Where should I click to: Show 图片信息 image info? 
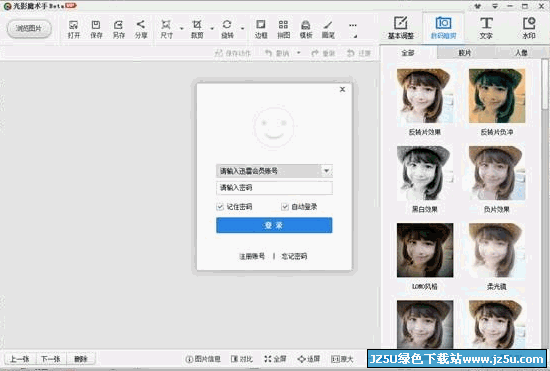(x=203, y=359)
